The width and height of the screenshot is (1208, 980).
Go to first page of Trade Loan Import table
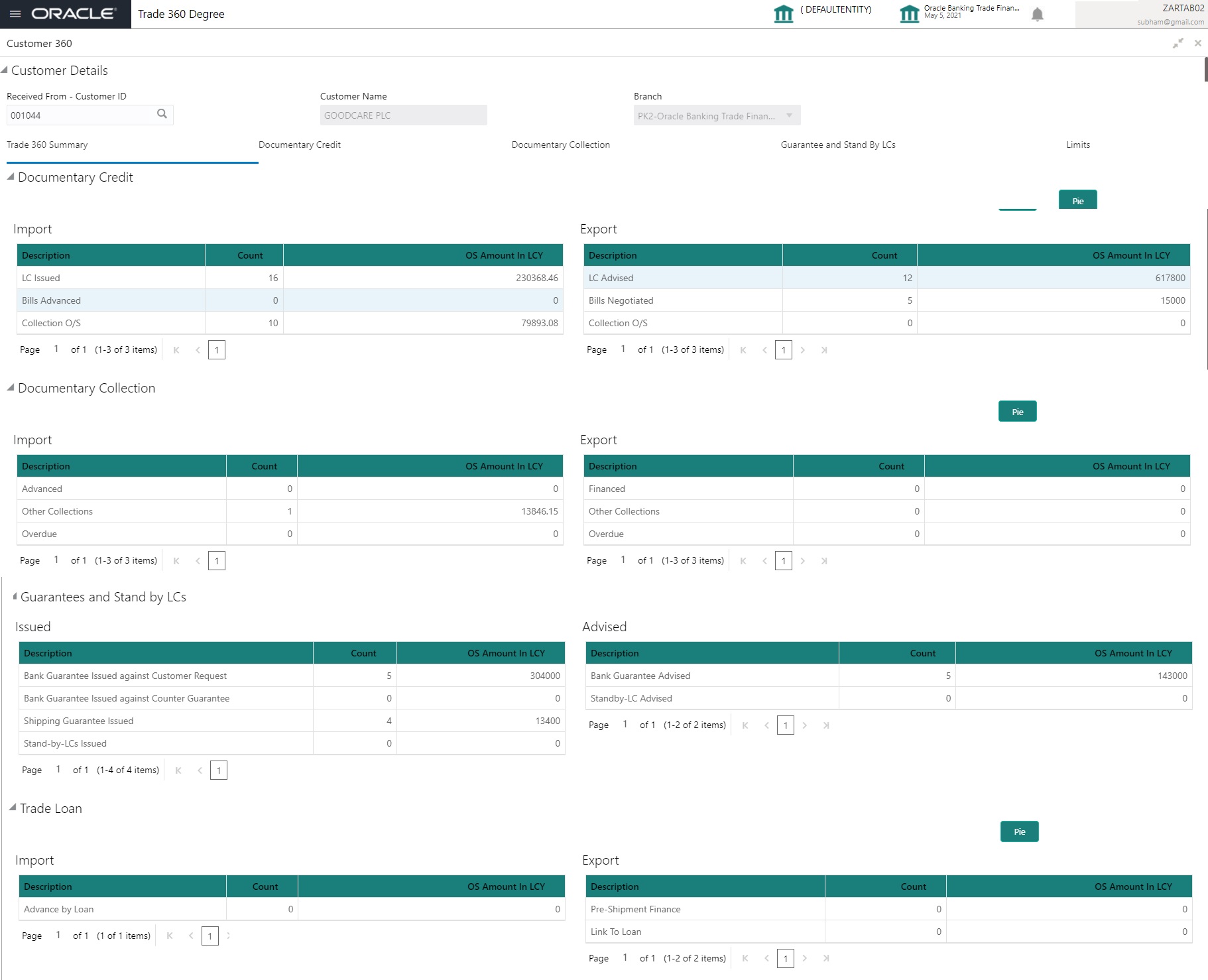pyautogui.click(x=170, y=936)
